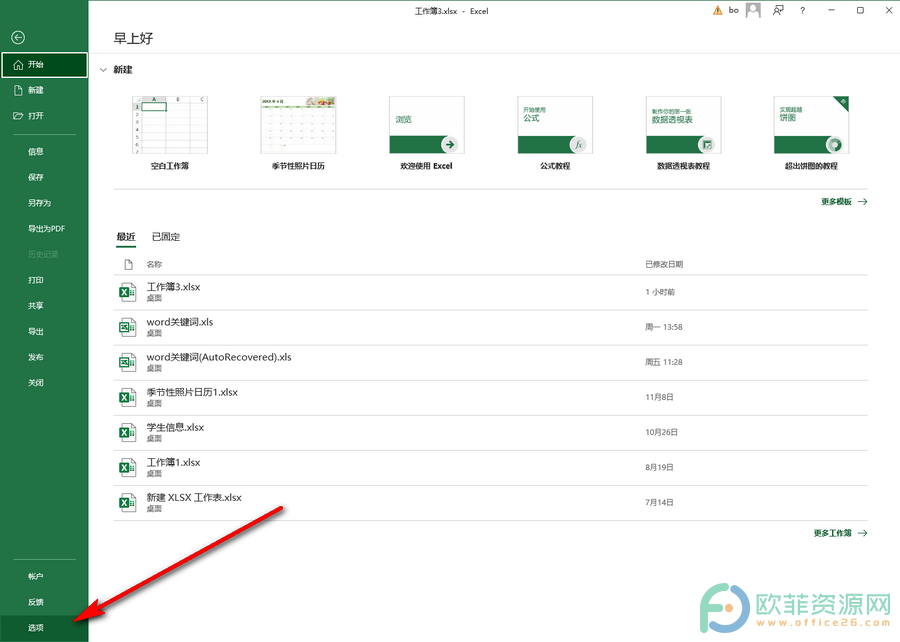Select 发布 in the sidebar

(44, 357)
